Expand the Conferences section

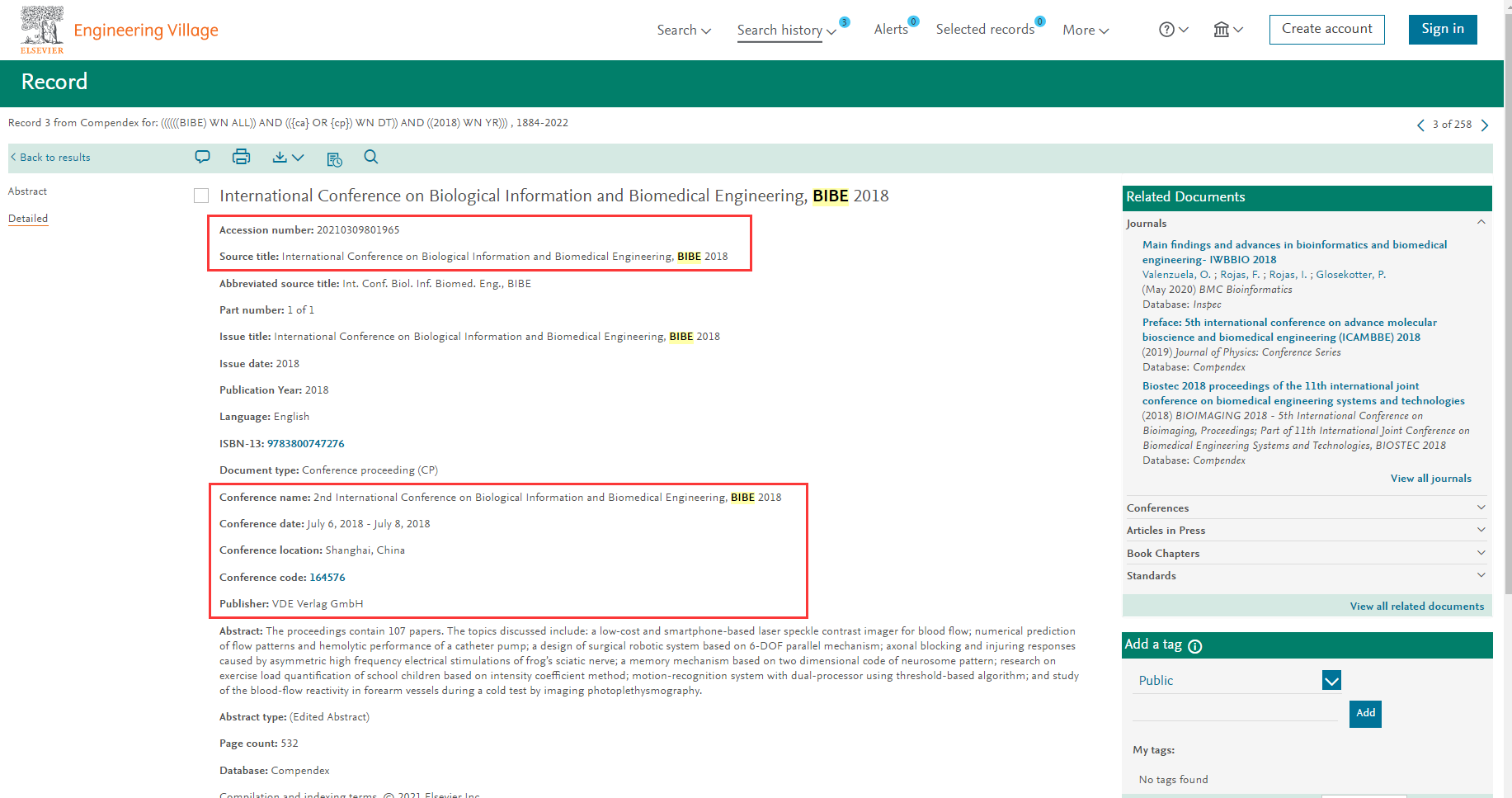tap(1307, 508)
